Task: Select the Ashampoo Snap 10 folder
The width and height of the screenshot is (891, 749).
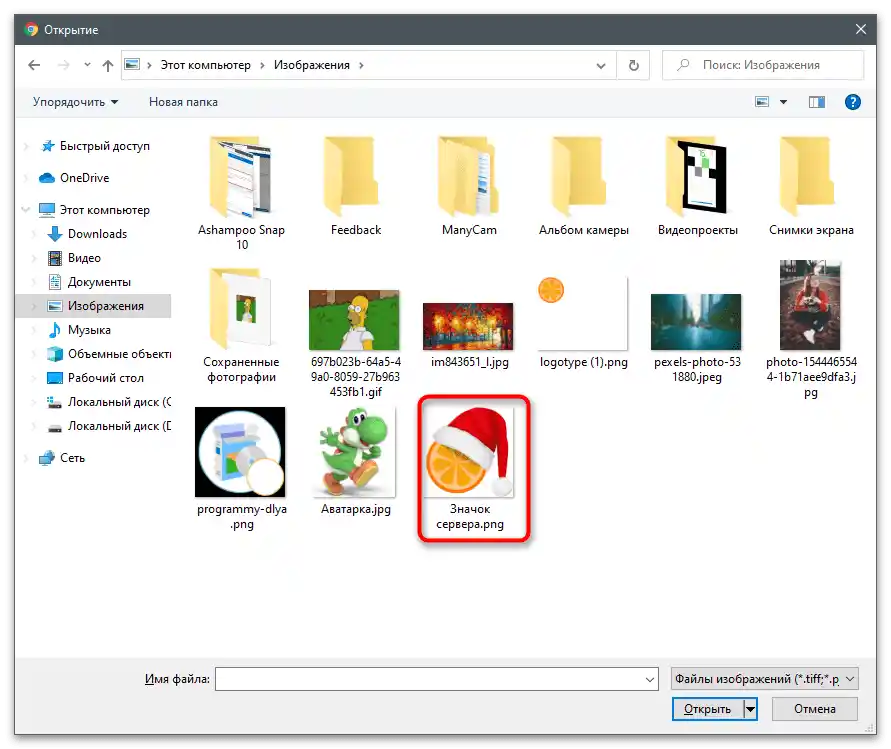Action: (x=242, y=193)
